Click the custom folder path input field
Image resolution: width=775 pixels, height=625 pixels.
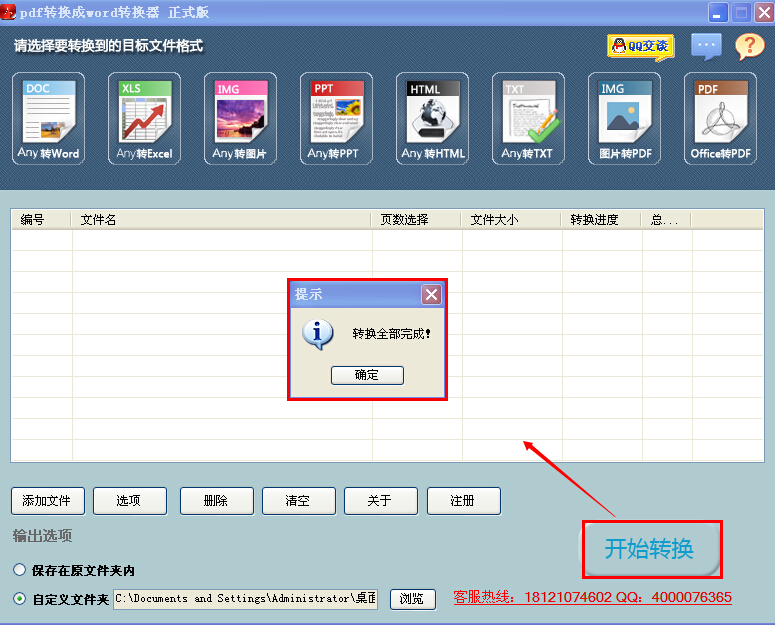pos(246,599)
